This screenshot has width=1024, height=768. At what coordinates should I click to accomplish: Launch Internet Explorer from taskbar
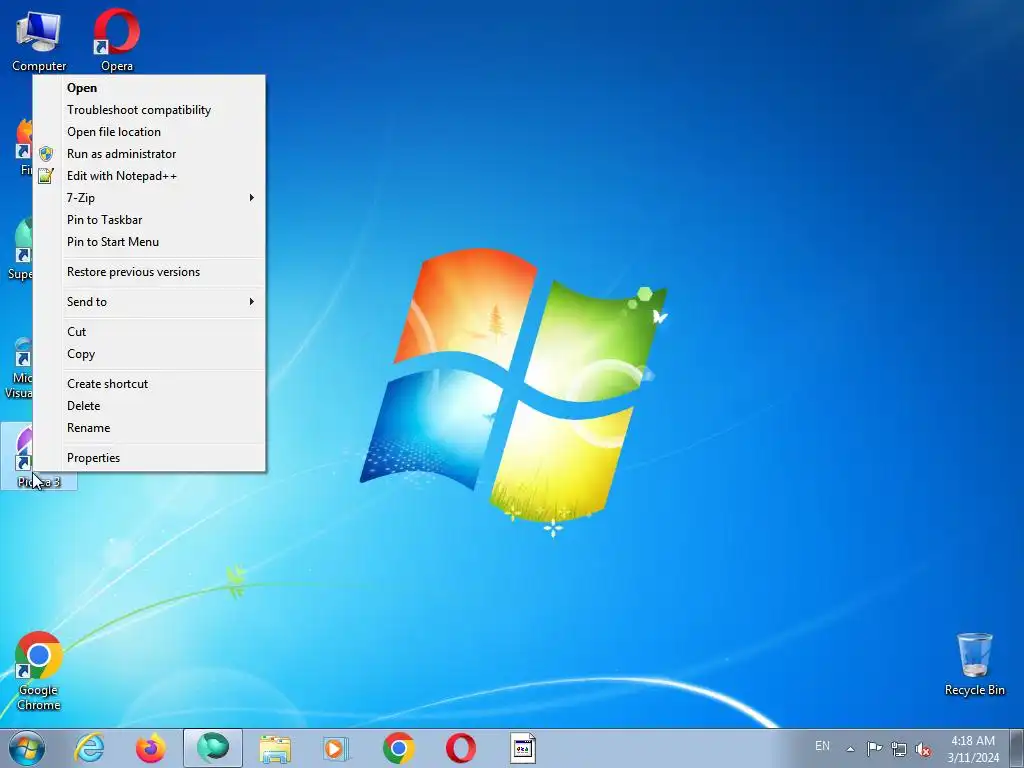pos(89,748)
